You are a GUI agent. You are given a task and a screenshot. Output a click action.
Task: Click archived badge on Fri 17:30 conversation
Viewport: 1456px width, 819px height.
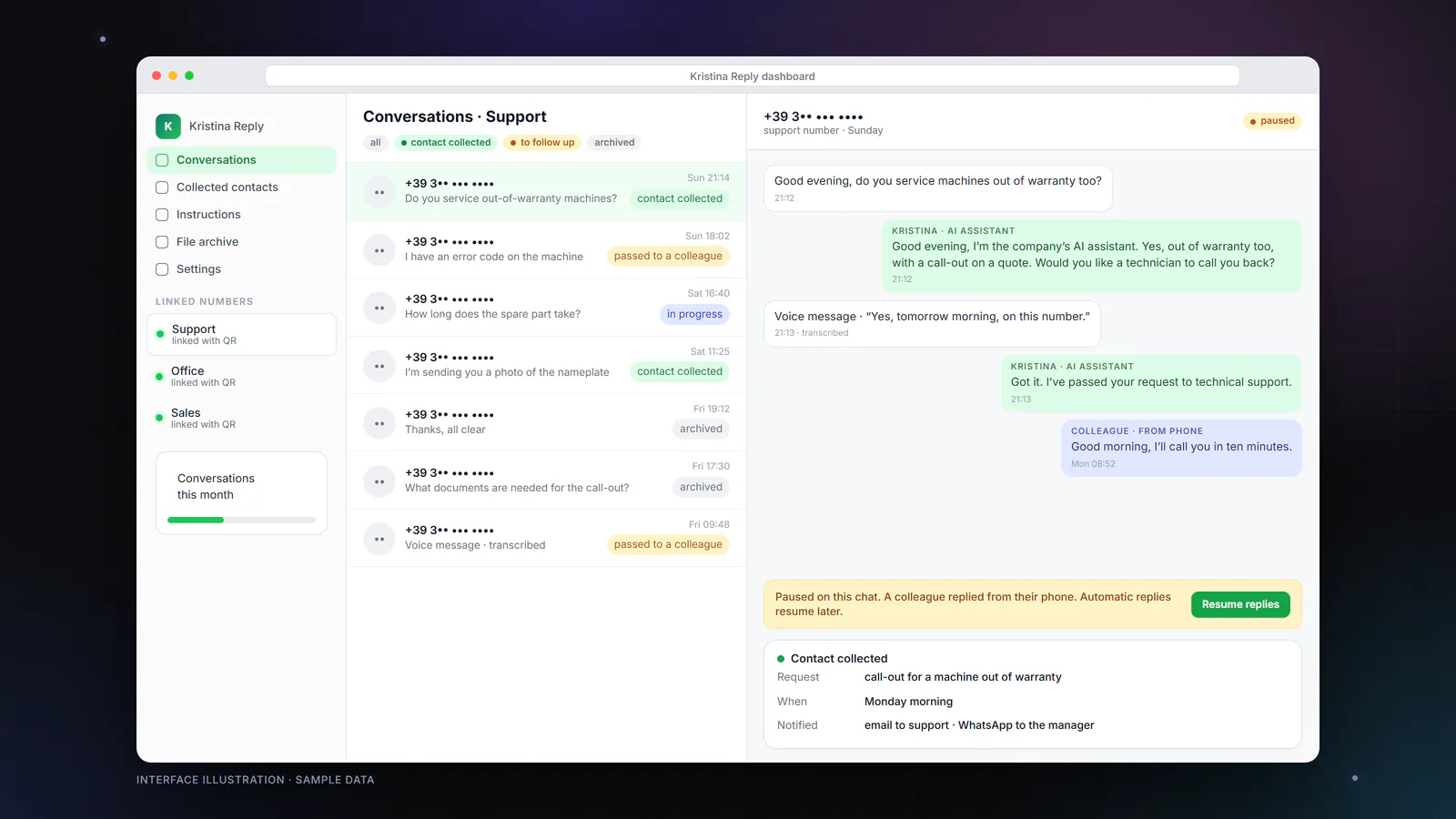pos(701,488)
